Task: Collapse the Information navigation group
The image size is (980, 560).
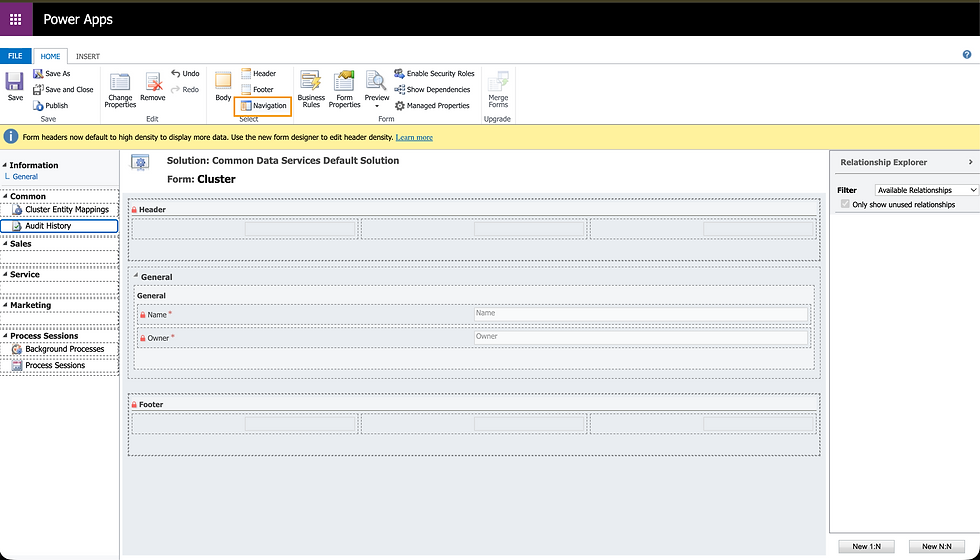Action: click(4, 165)
